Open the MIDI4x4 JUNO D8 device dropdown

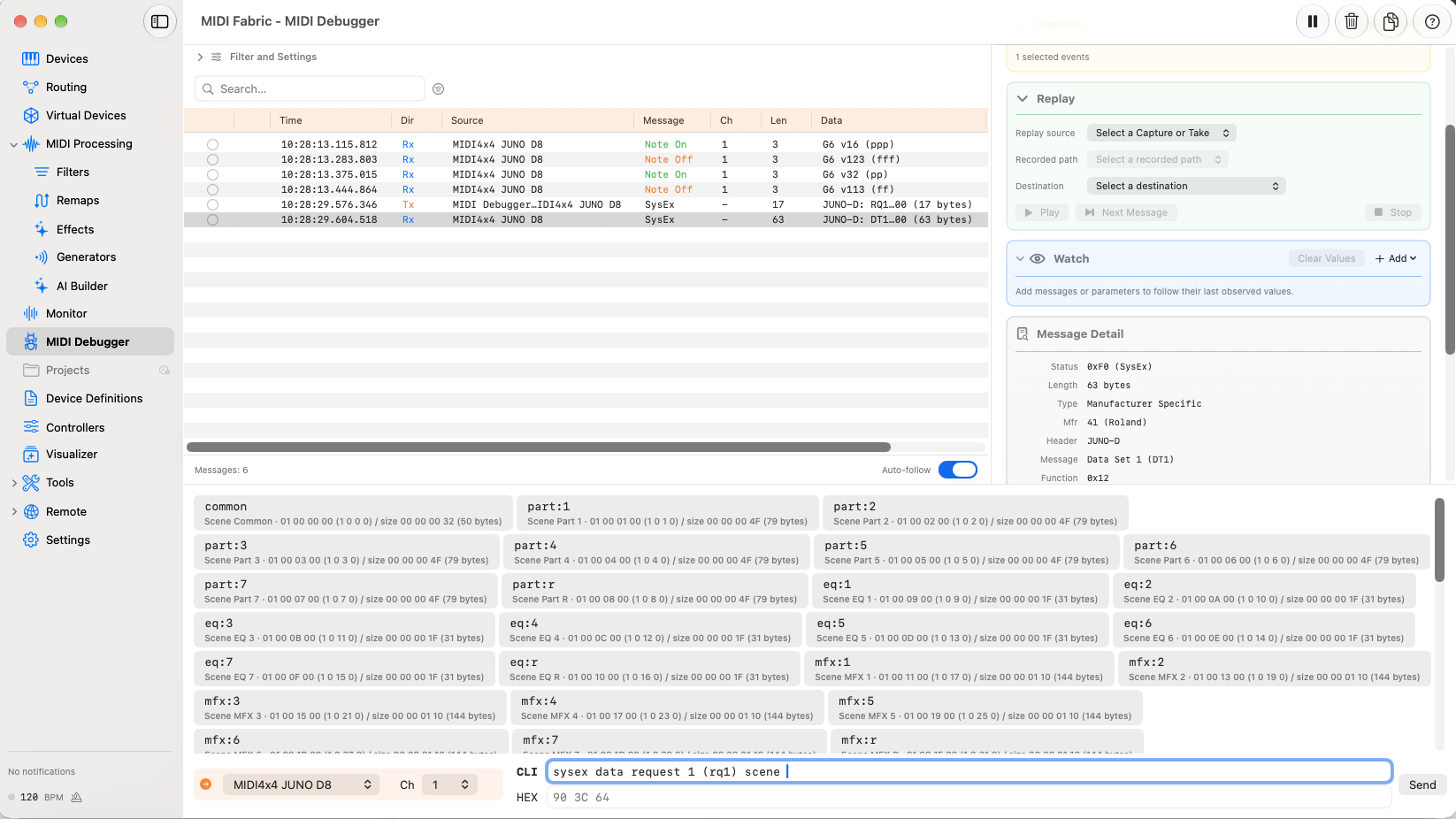point(301,785)
